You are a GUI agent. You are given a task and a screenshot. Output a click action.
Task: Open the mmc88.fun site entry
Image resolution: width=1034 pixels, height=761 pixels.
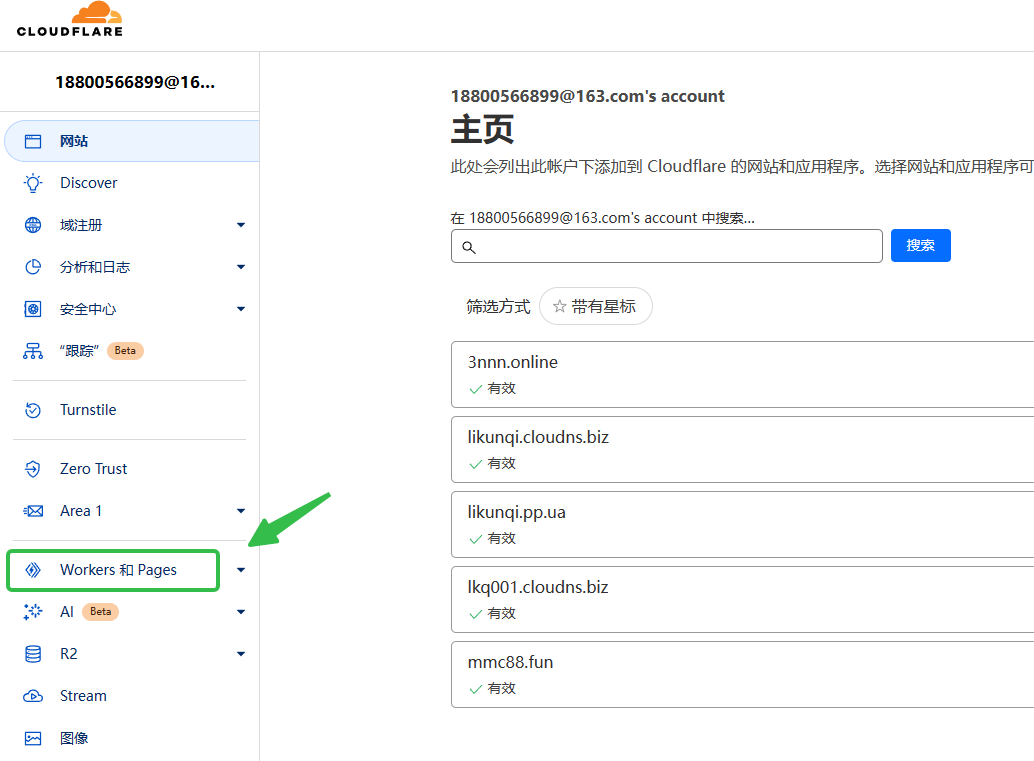(510, 662)
